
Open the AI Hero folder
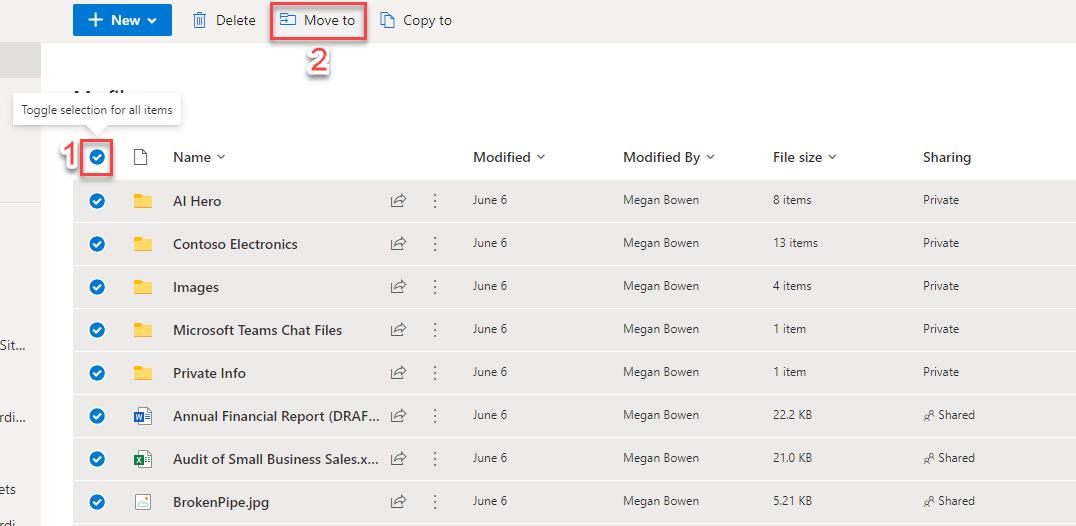pos(197,202)
